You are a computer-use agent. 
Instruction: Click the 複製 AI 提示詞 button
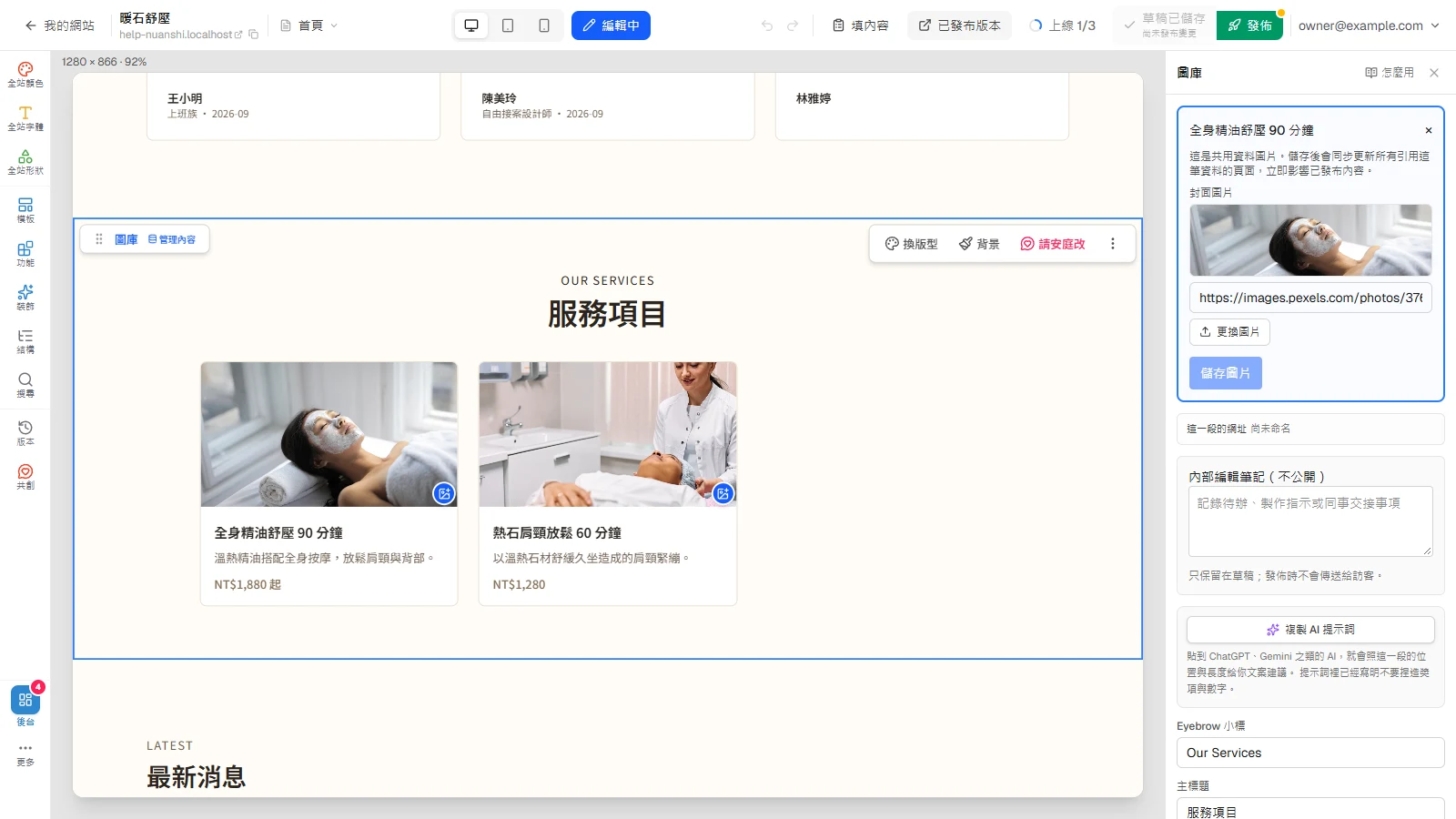[x=1310, y=630]
